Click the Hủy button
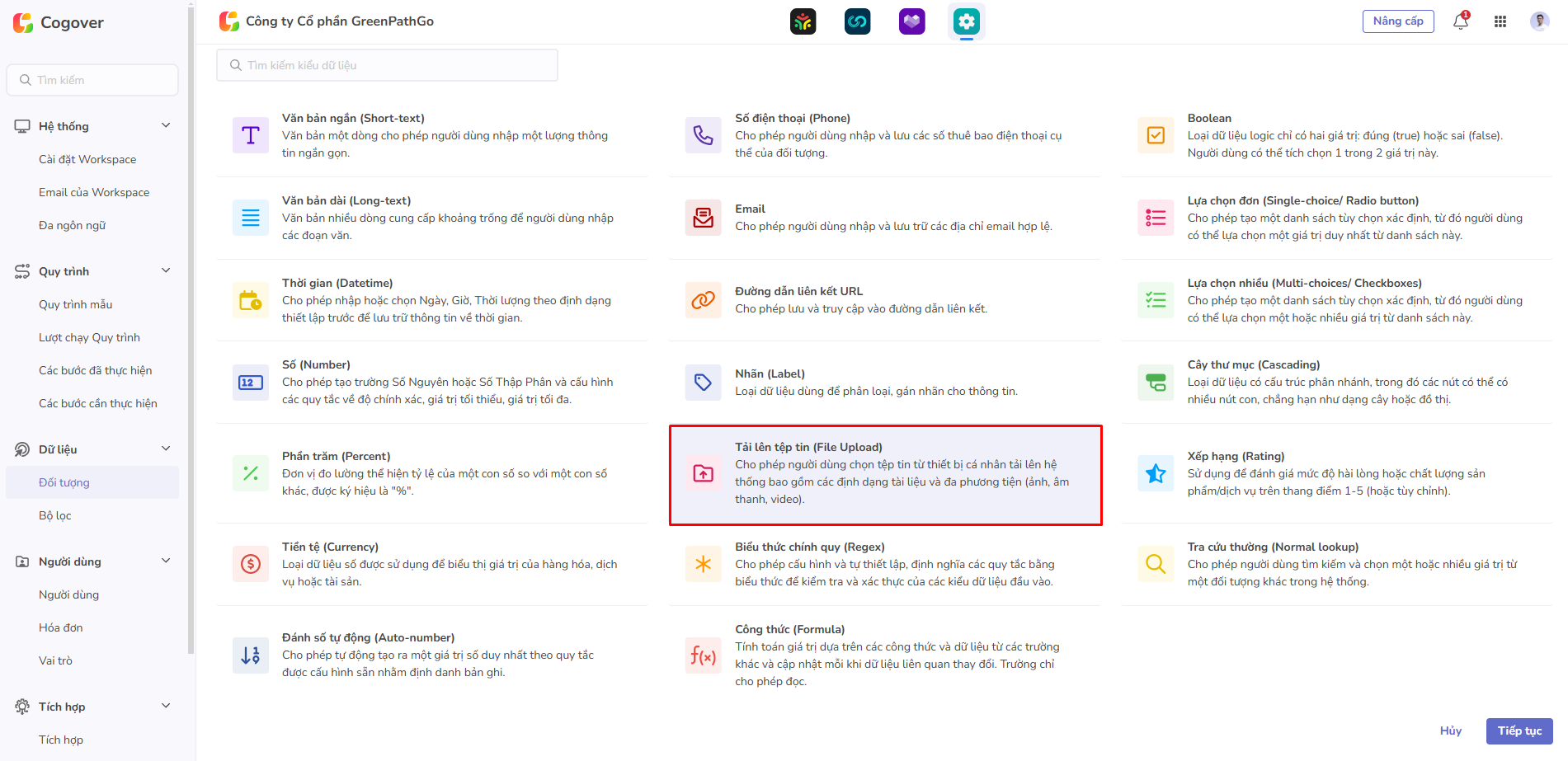 coord(1450,730)
